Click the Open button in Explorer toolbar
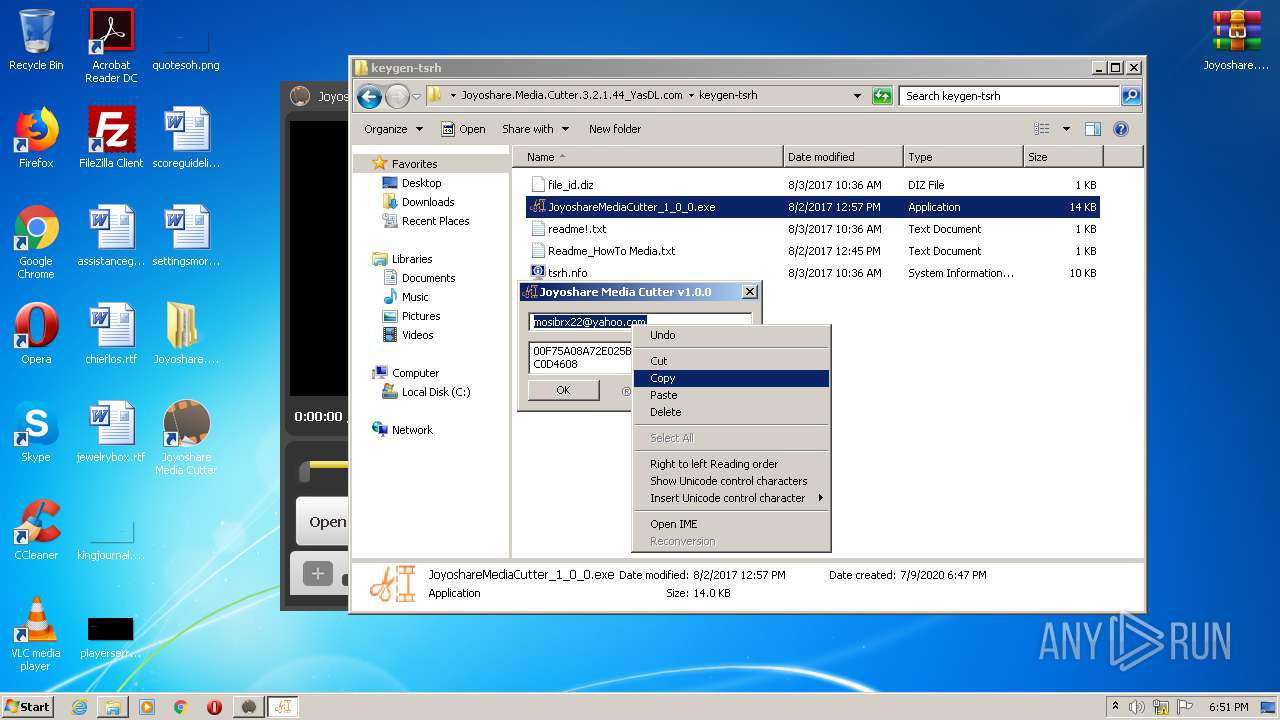 point(463,129)
